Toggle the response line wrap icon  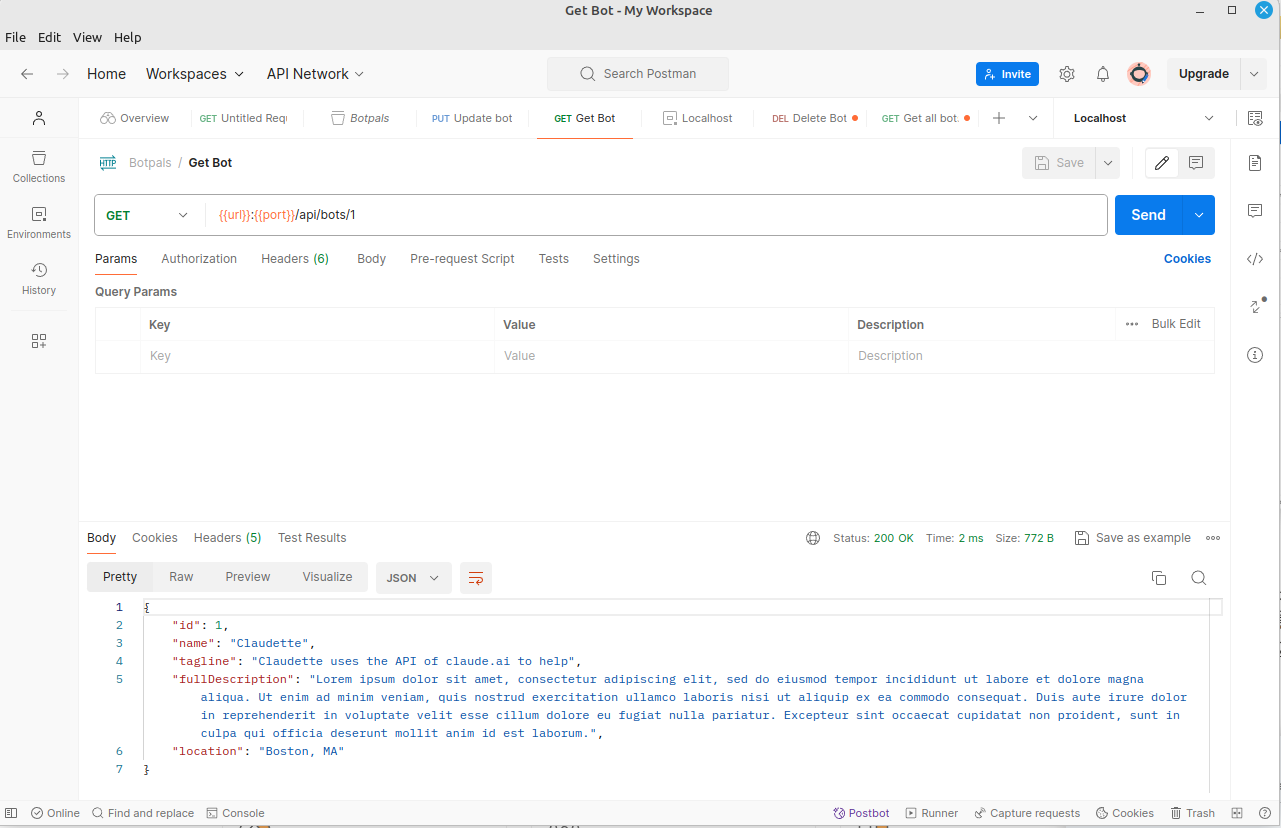[476, 578]
